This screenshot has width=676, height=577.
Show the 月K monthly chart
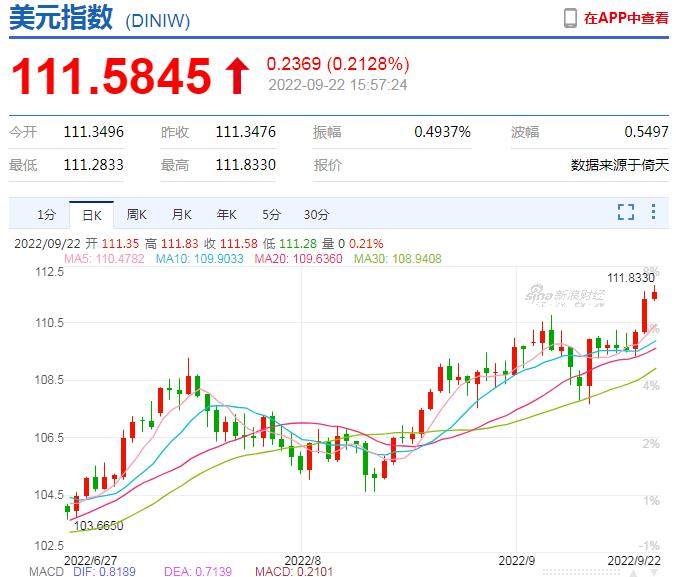click(181, 214)
